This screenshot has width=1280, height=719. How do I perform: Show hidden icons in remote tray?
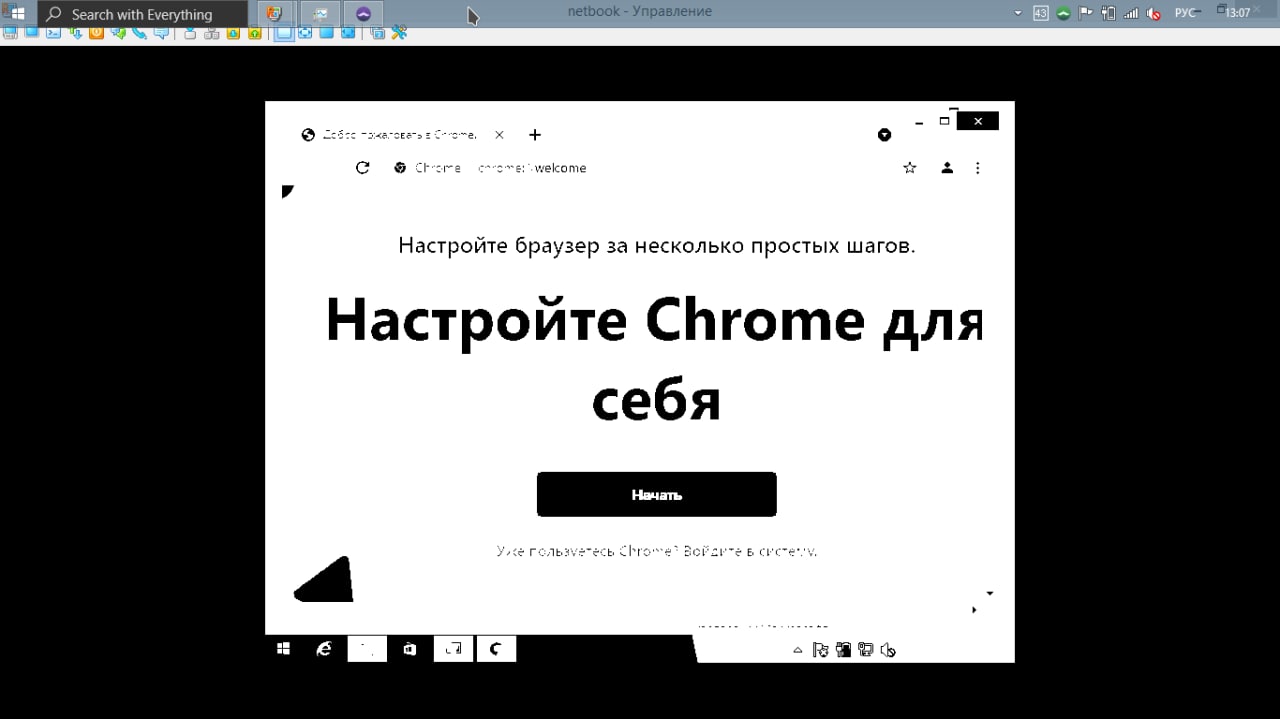pyautogui.click(x=798, y=650)
